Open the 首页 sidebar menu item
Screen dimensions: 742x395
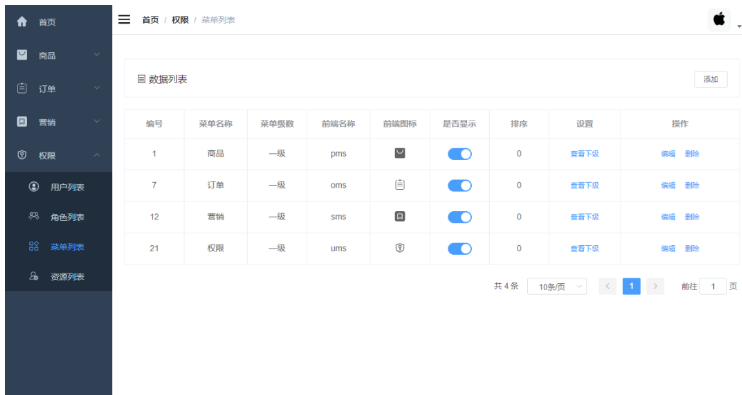tap(59, 22)
